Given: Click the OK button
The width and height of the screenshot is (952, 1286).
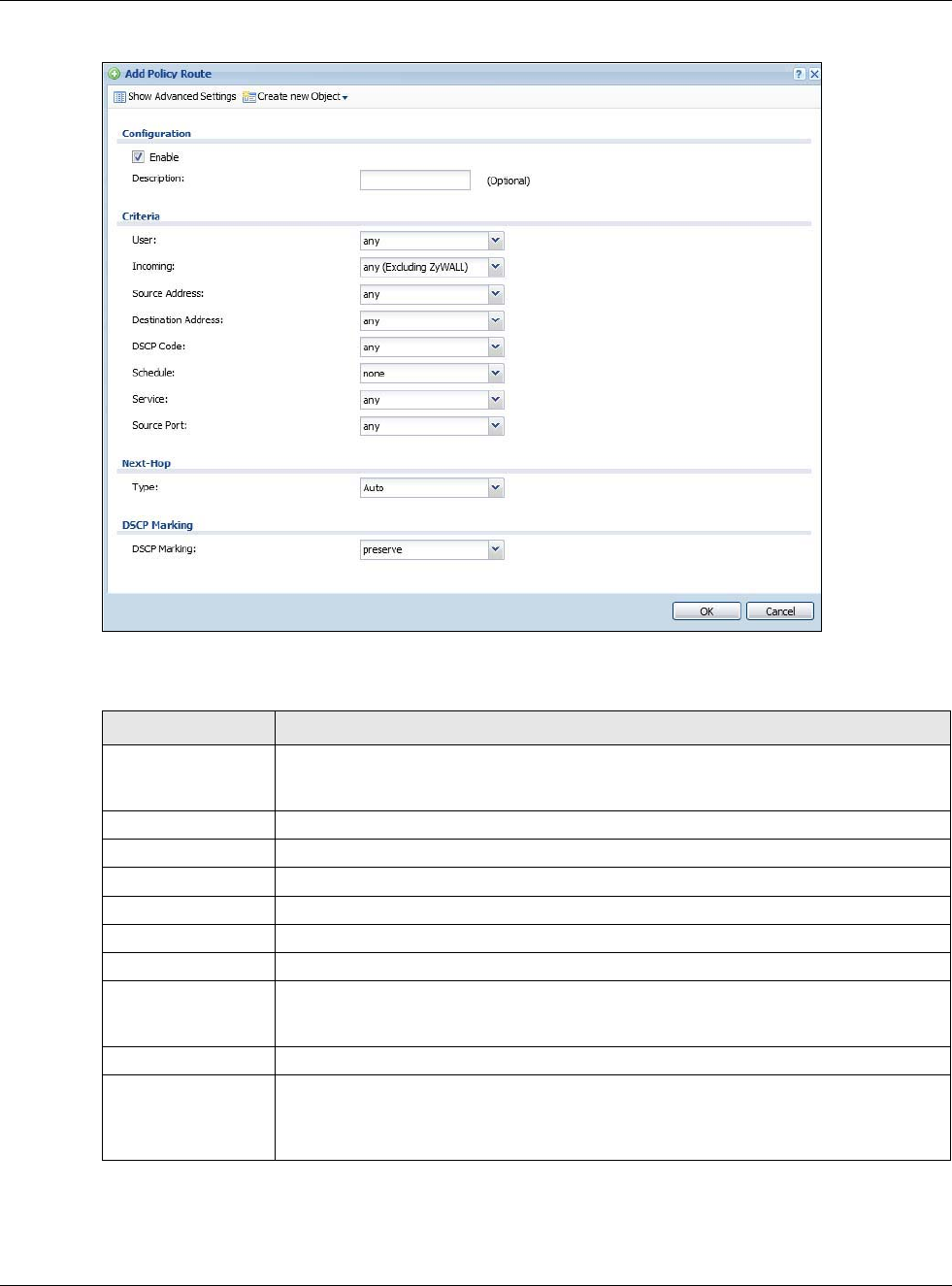Looking at the screenshot, I should pyautogui.click(x=706, y=611).
